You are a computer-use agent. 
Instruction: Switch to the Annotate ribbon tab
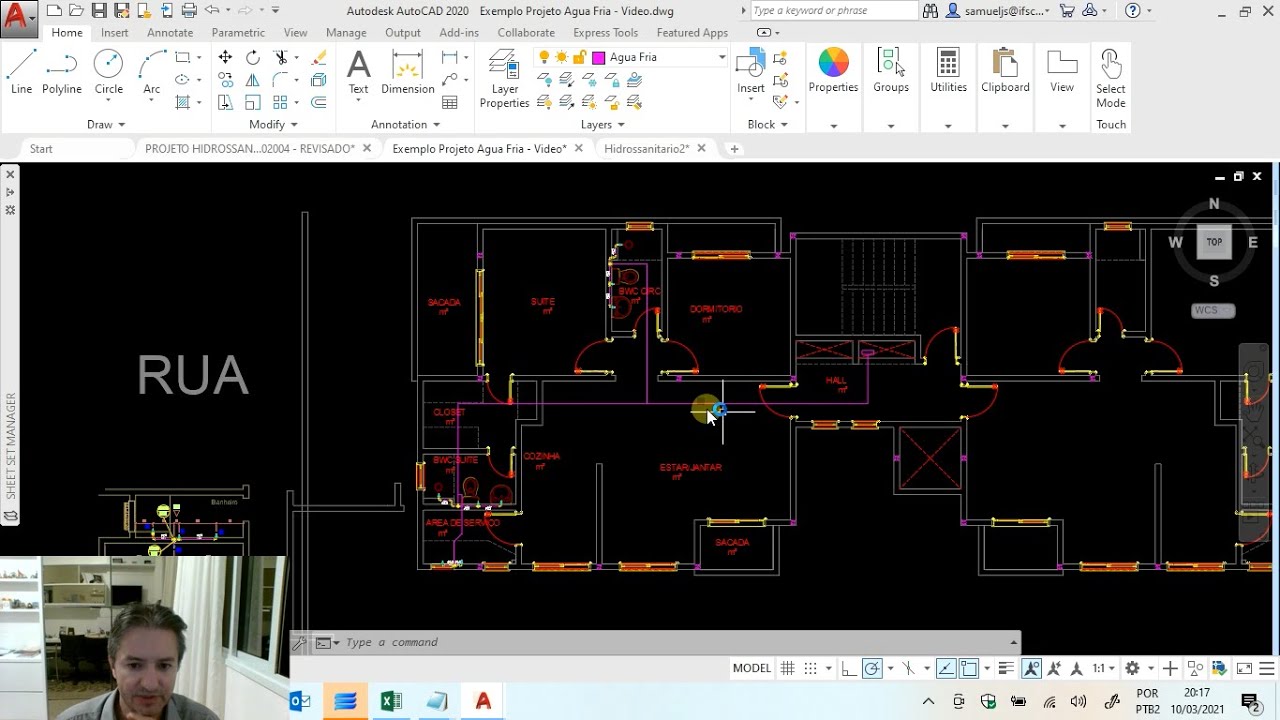coord(170,32)
